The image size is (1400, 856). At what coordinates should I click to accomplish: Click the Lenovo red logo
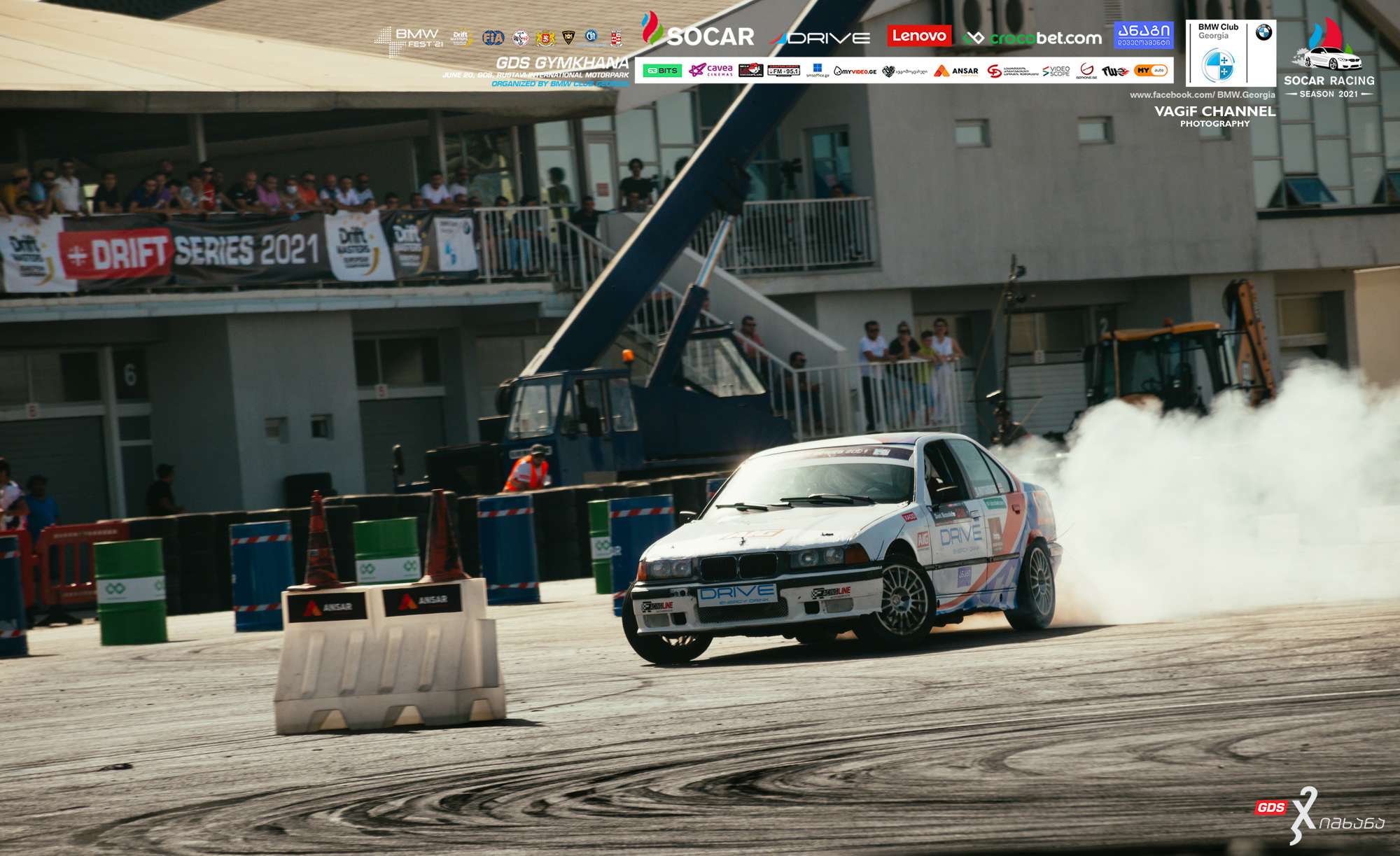(918, 36)
